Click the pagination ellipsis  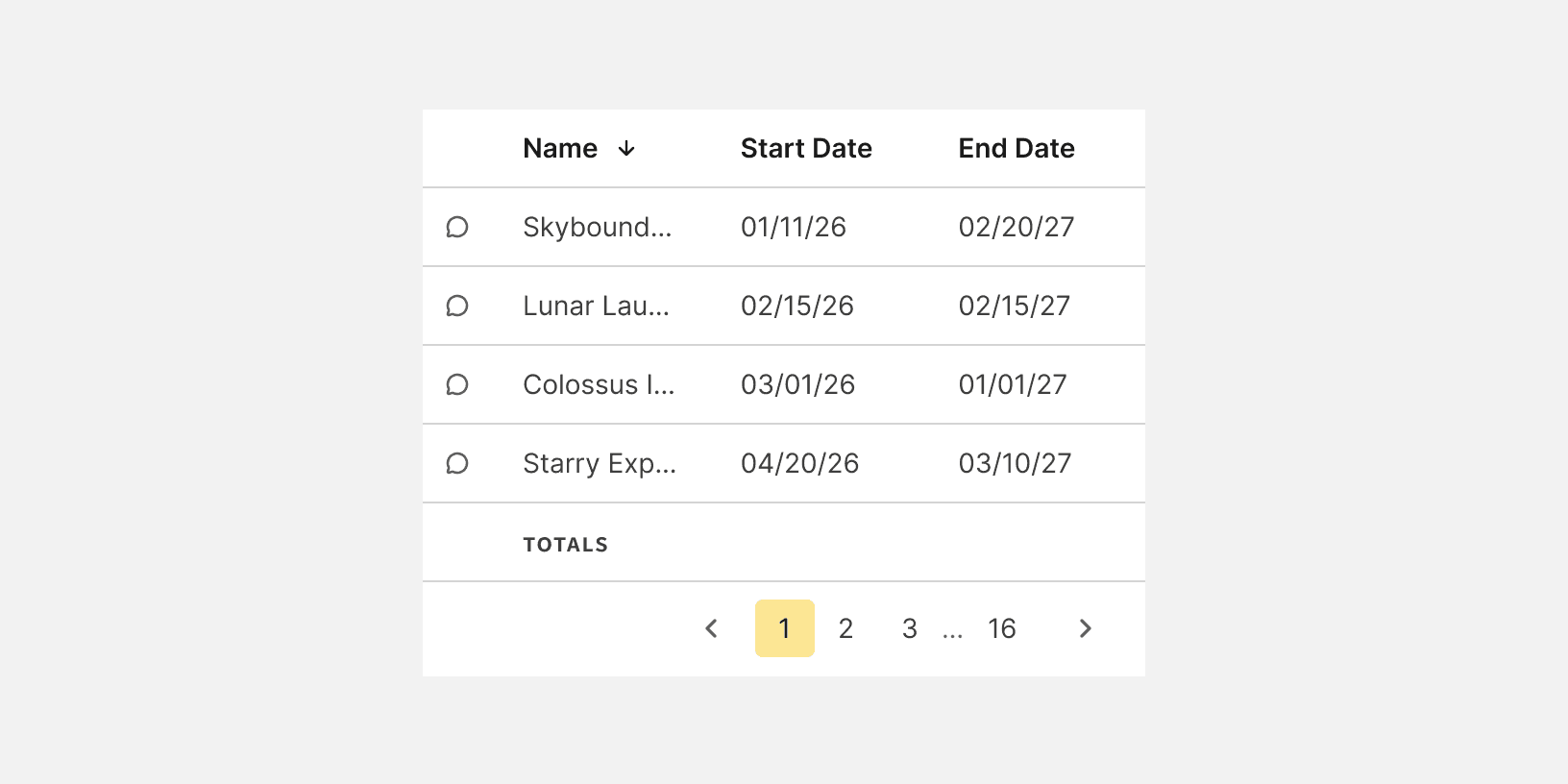click(x=952, y=632)
